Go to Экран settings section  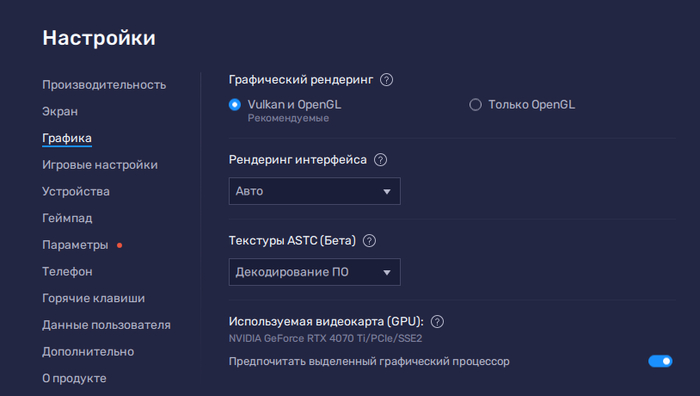click(x=60, y=112)
